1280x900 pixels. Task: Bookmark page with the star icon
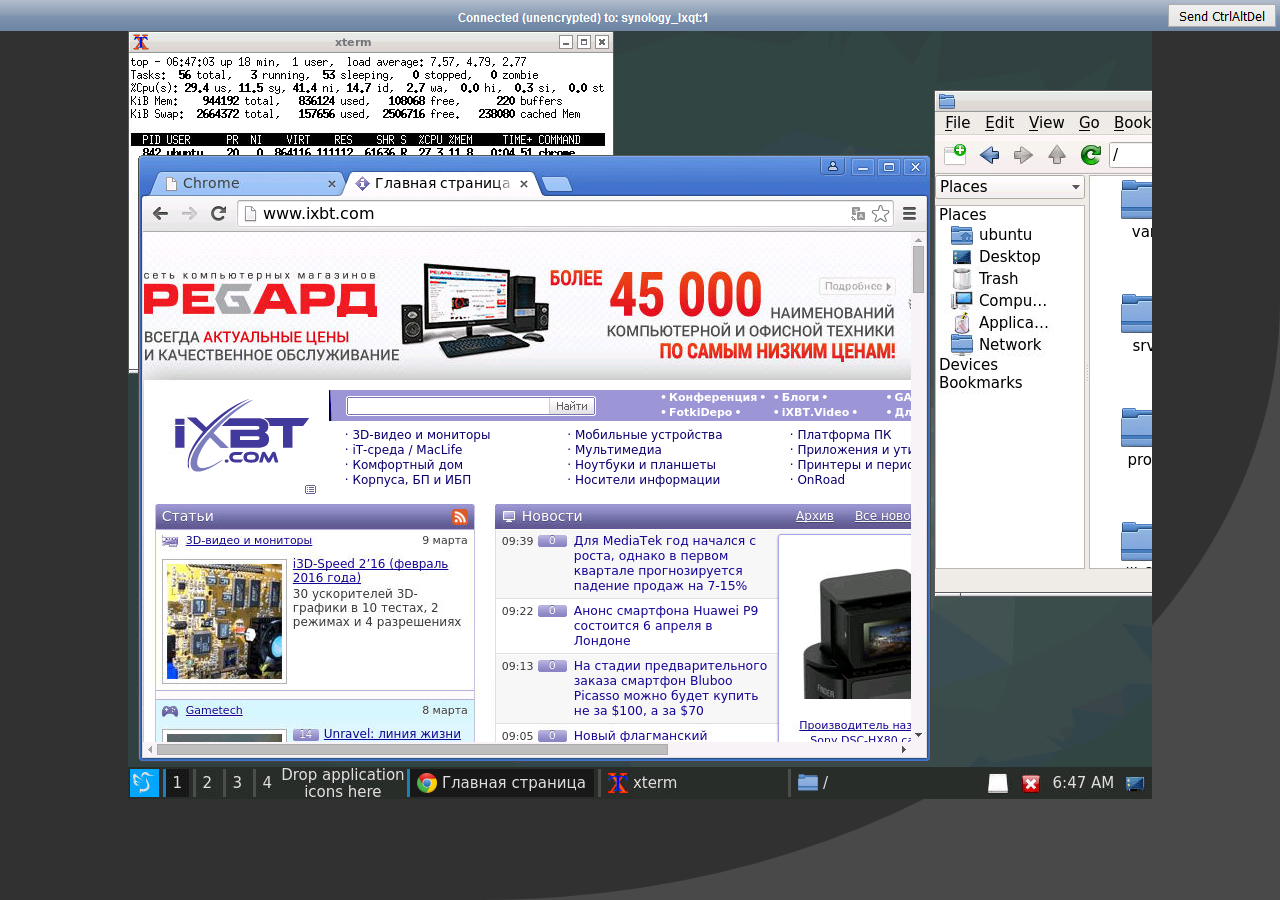pos(880,213)
